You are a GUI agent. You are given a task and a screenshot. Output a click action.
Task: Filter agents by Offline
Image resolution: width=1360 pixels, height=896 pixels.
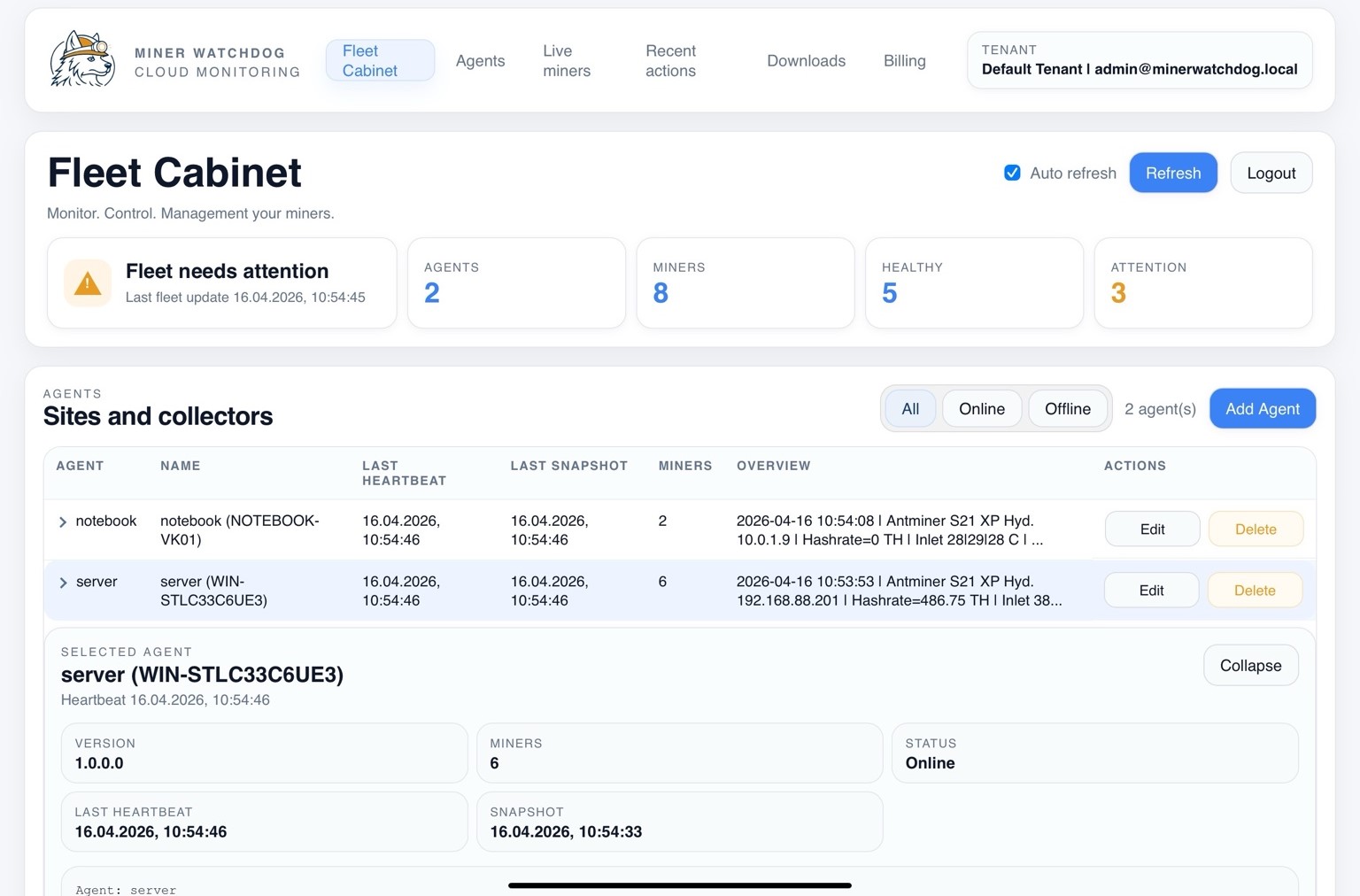point(1067,408)
